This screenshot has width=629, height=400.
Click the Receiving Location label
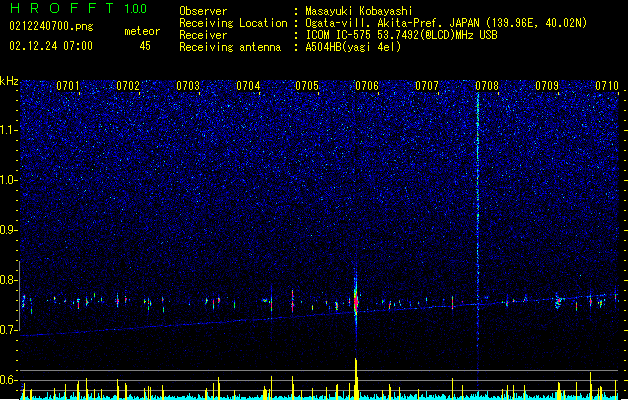[233, 23]
